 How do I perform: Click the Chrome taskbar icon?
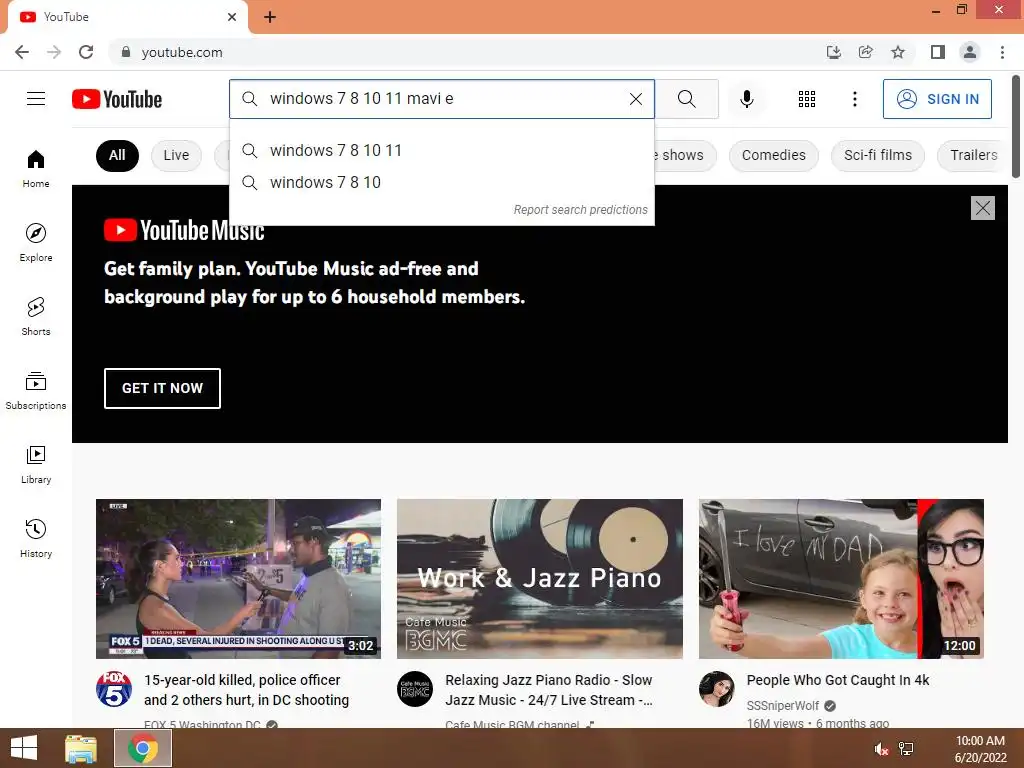143,748
